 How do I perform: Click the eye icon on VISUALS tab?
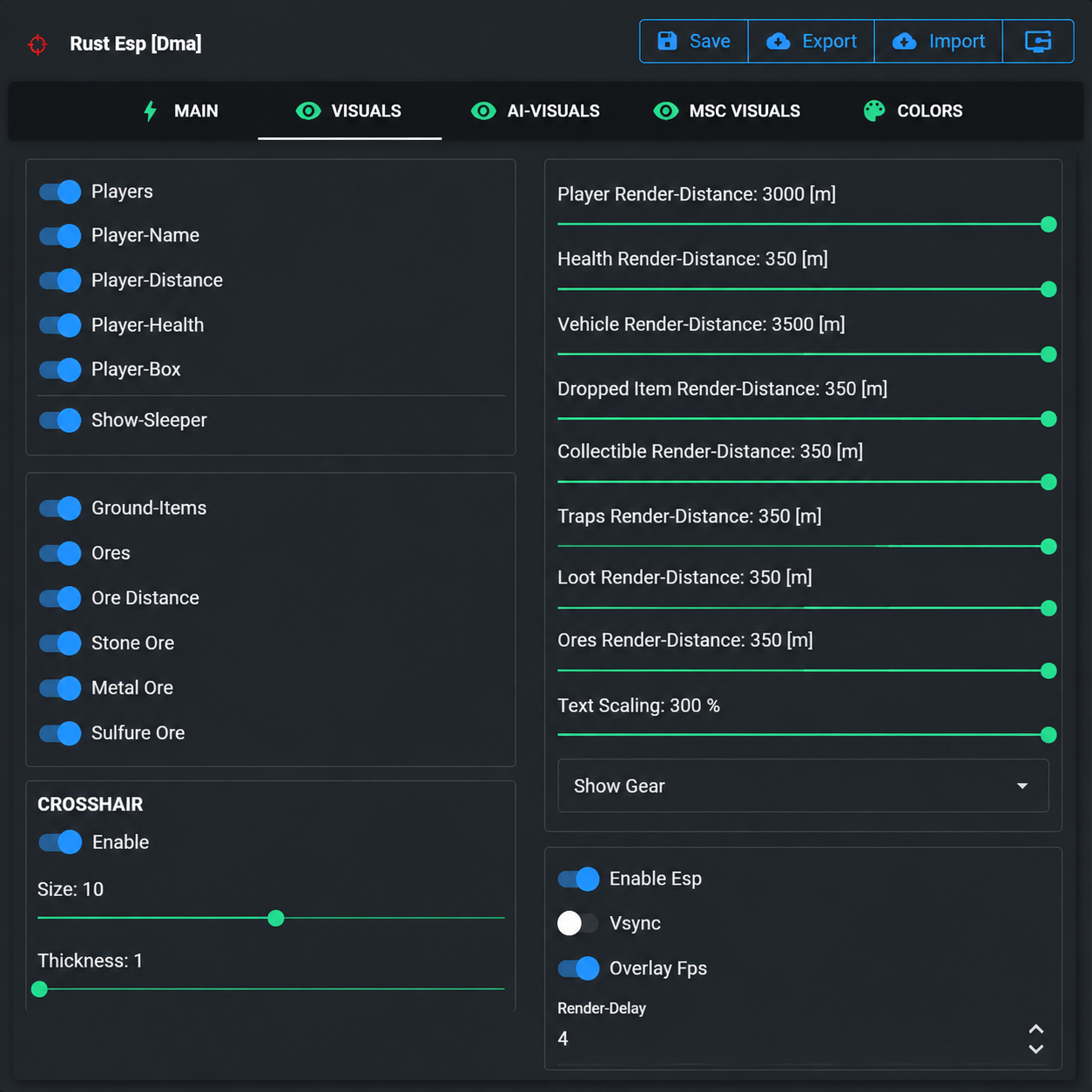(308, 111)
